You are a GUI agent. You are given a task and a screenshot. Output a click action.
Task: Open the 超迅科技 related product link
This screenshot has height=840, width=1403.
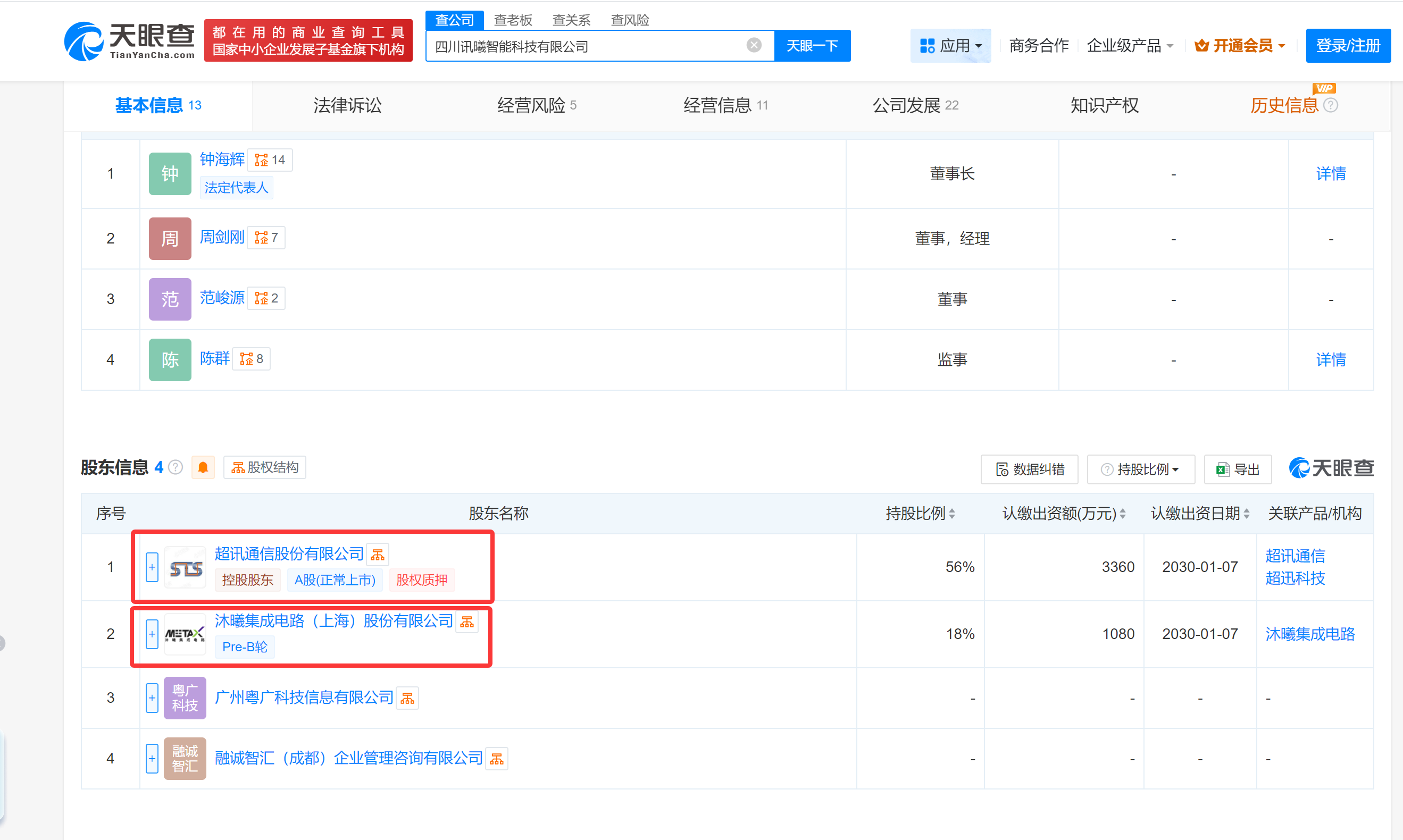tap(1295, 578)
